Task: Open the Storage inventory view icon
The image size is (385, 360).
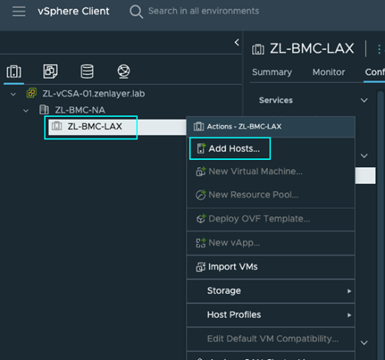Action: click(x=87, y=71)
